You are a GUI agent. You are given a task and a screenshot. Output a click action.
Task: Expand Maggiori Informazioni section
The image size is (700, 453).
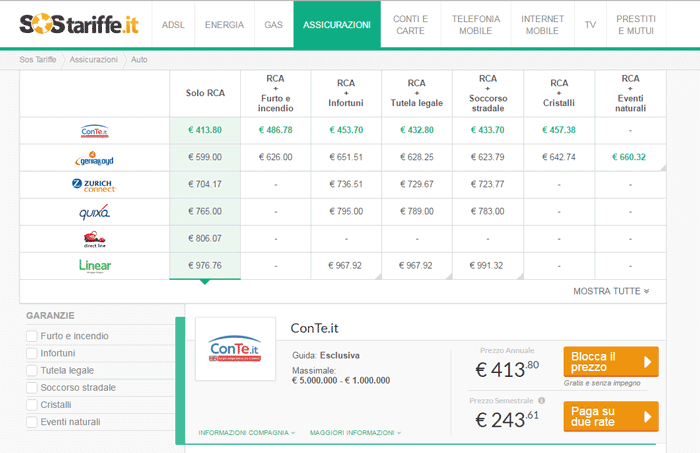[x=355, y=432]
